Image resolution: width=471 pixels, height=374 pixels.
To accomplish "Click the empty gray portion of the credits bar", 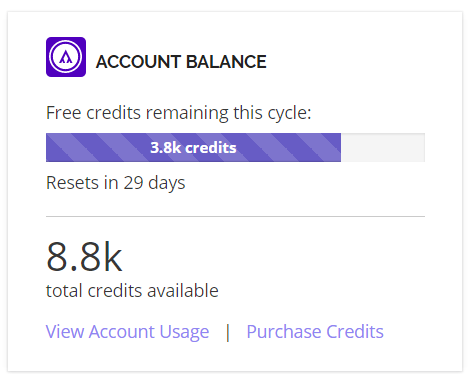I will pos(383,148).
